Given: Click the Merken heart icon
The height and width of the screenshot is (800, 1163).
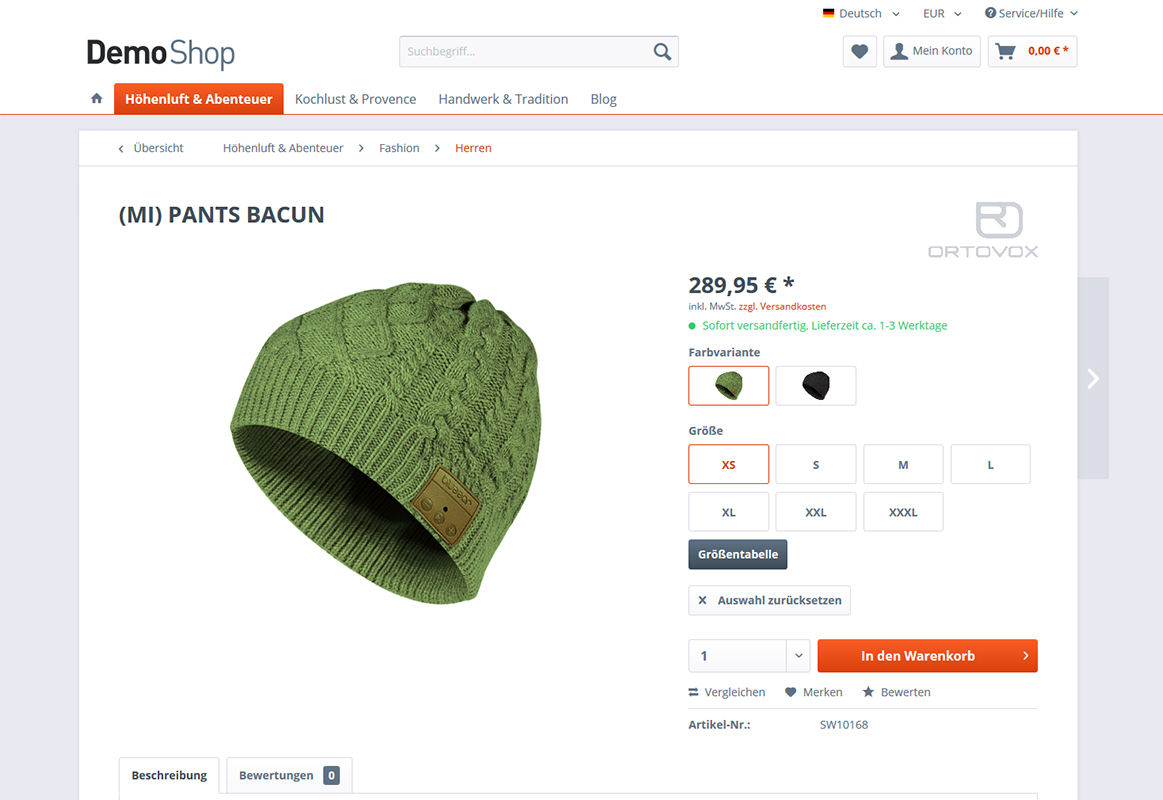Looking at the screenshot, I should tap(791, 692).
